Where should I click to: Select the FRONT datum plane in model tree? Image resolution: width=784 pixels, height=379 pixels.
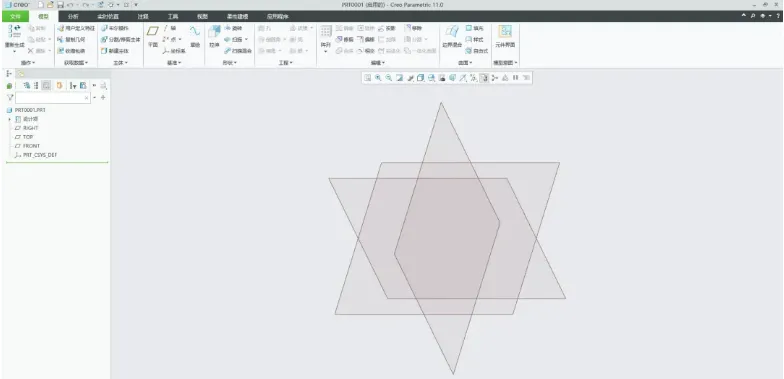pos(28,146)
